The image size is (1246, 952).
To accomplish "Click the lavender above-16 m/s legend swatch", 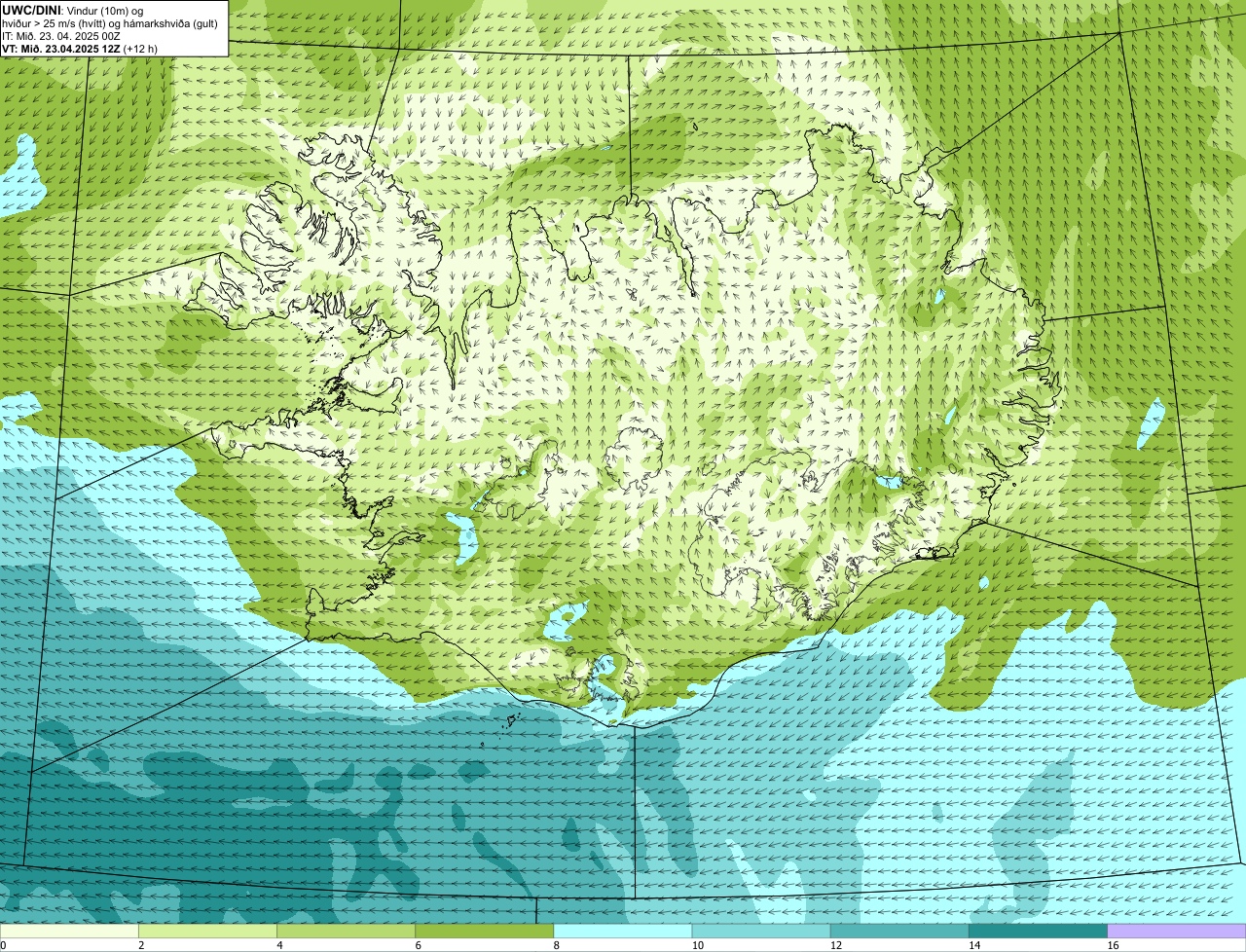I will (x=1177, y=932).
